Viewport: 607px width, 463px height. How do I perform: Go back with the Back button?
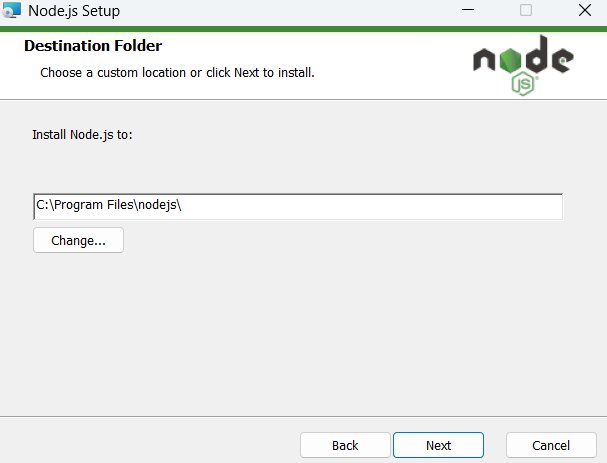(x=345, y=445)
